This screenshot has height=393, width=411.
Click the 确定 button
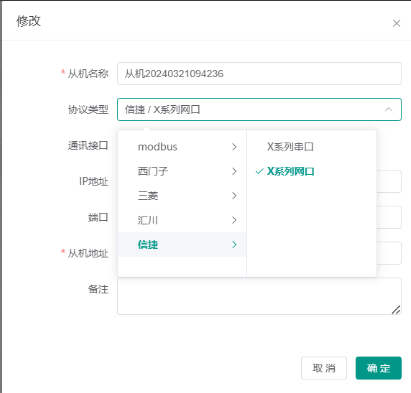coord(379,368)
